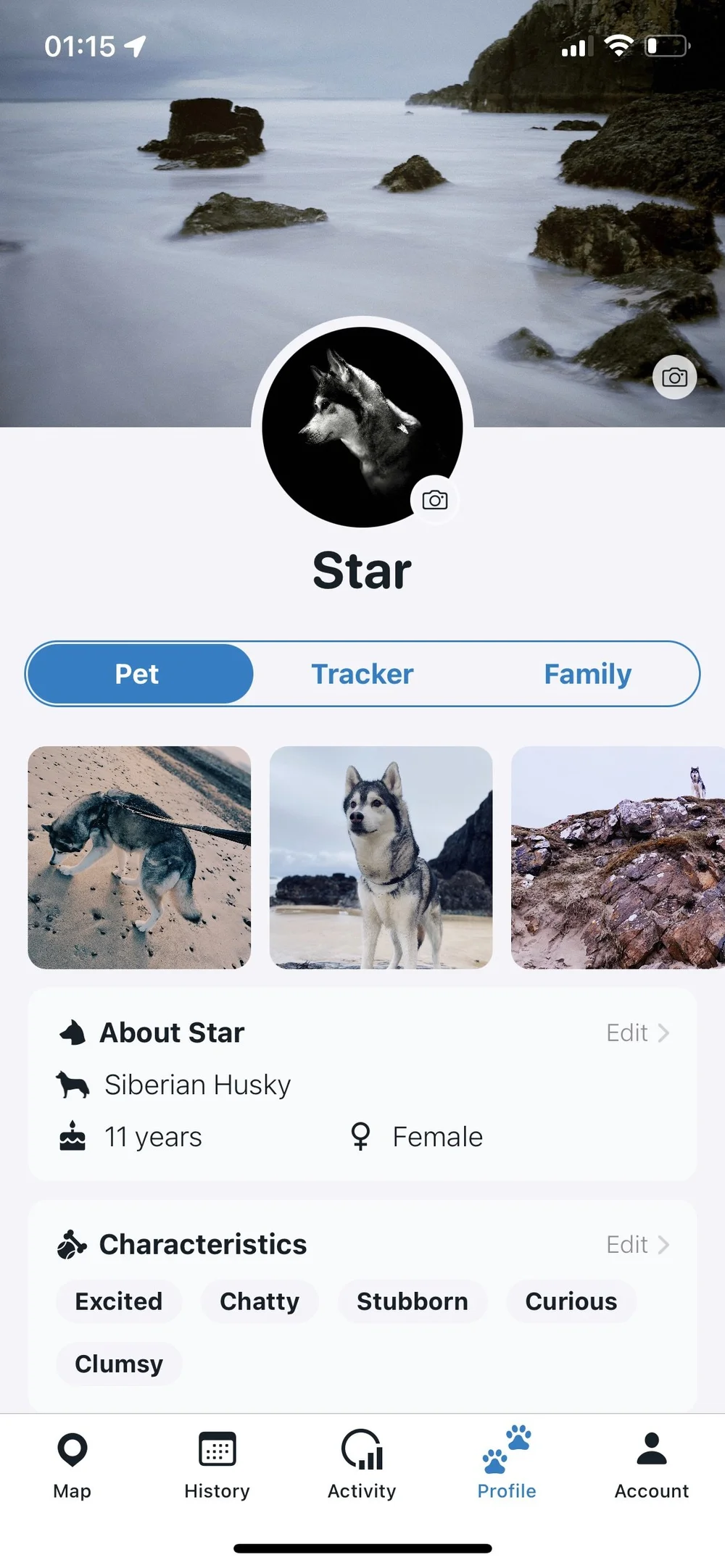Image resolution: width=725 pixels, height=1568 pixels.
Task: Open the Account person icon
Action: [x=652, y=1449]
